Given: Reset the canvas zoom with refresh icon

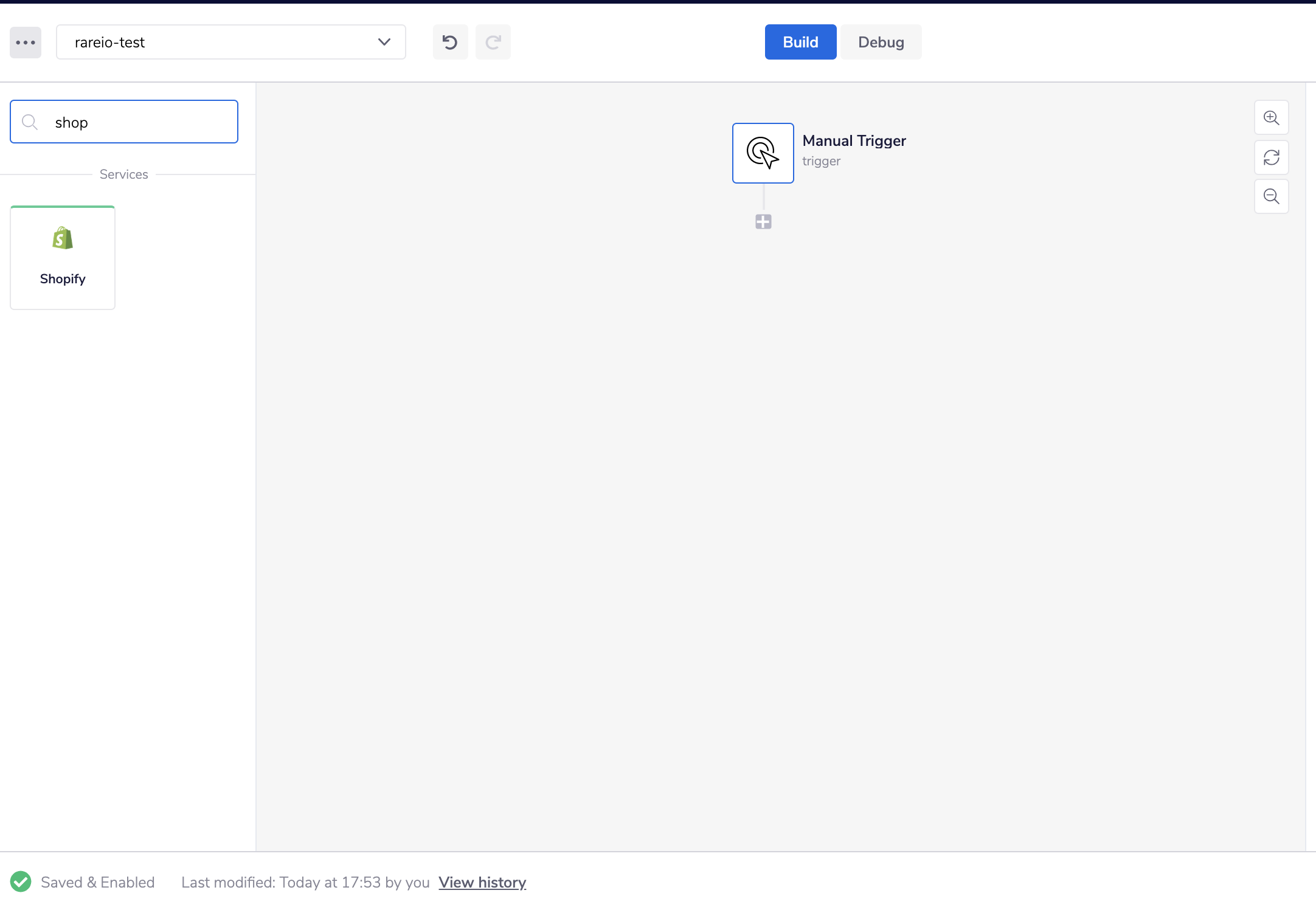Looking at the screenshot, I should [x=1271, y=157].
